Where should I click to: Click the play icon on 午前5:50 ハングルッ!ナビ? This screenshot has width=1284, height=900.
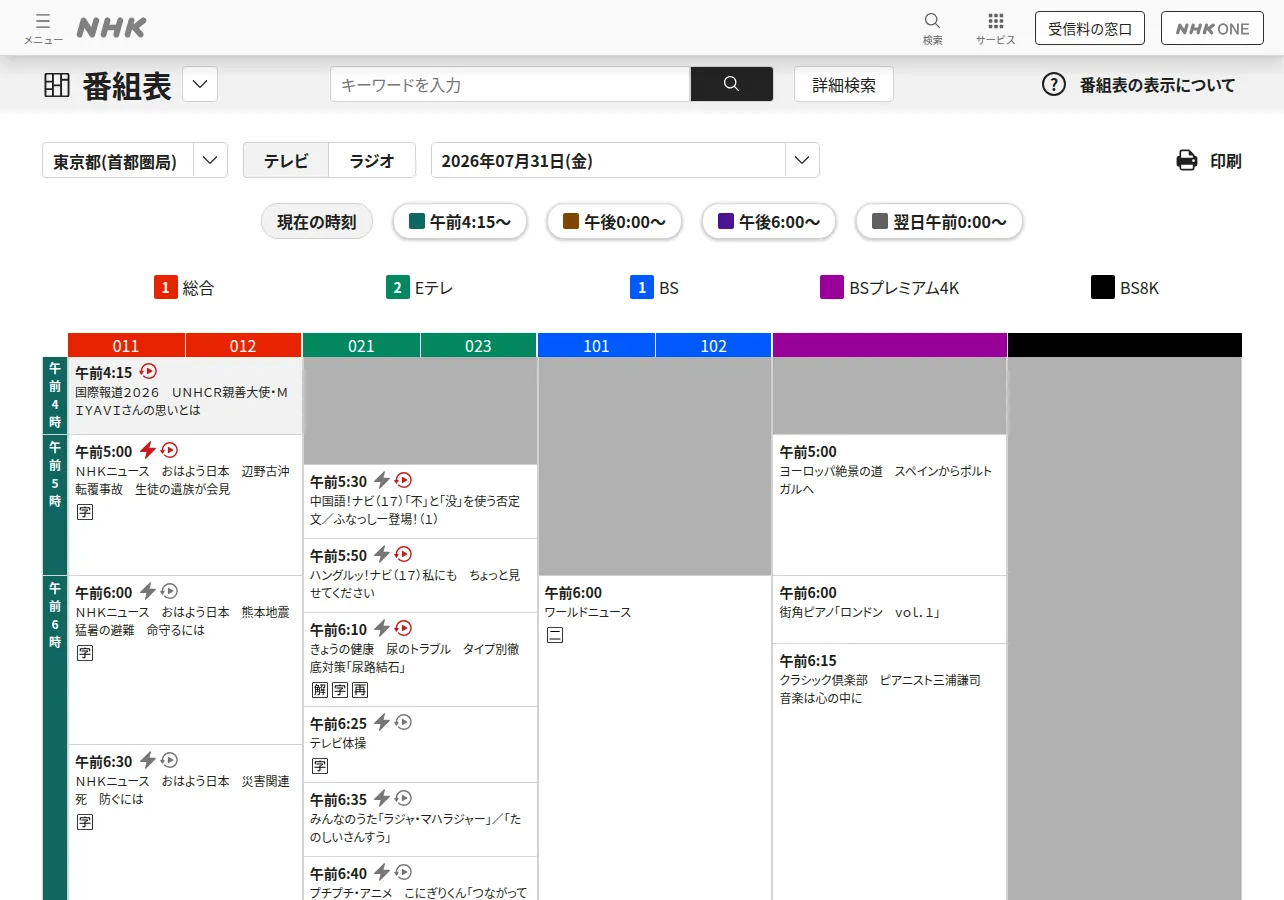(x=403, y=554)
